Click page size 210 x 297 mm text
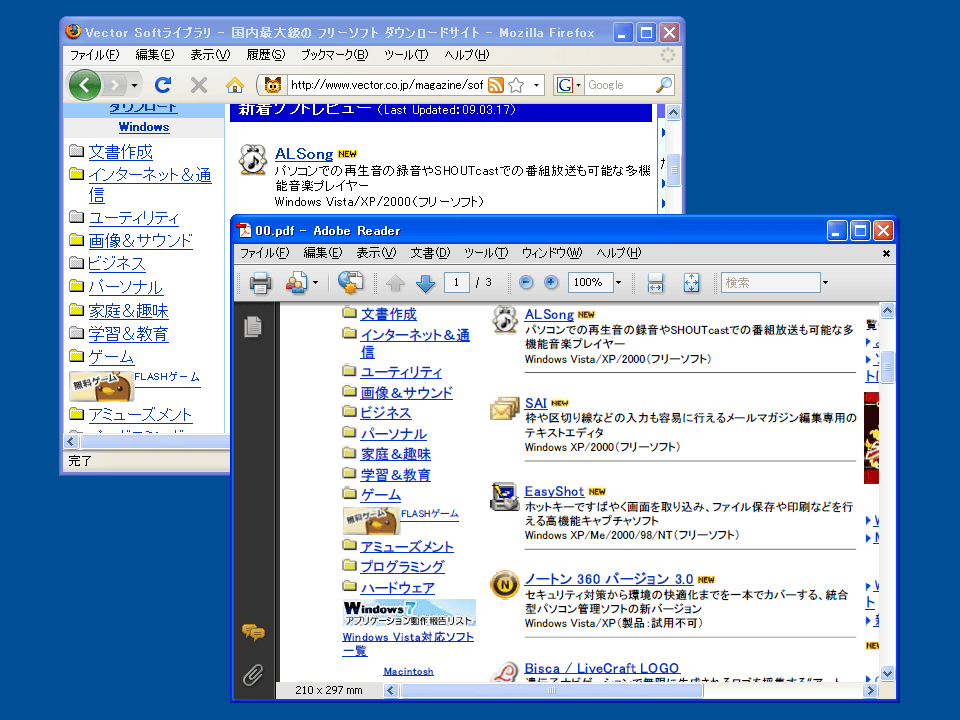Screen dimensions: 960x720 329,690
